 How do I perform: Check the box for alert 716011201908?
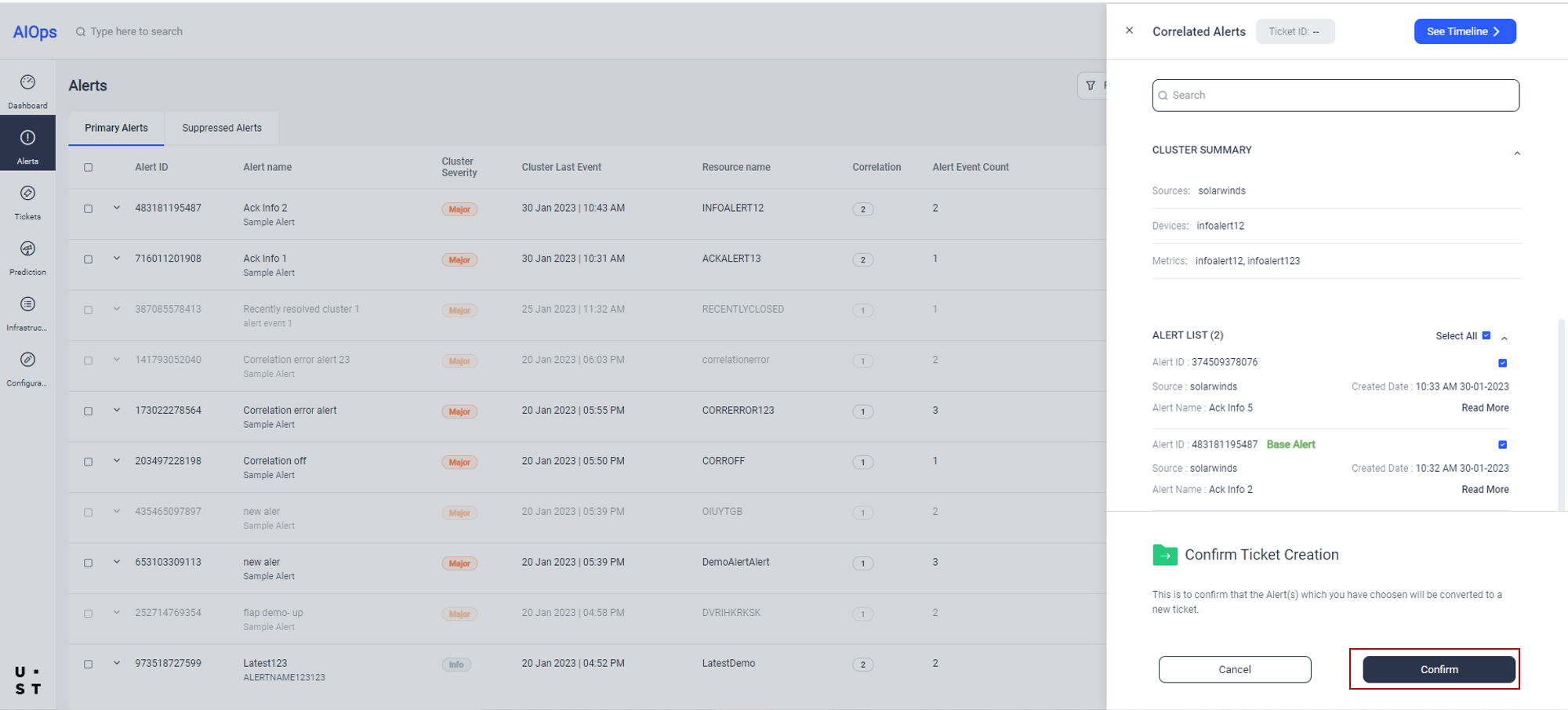pos(89,259)
